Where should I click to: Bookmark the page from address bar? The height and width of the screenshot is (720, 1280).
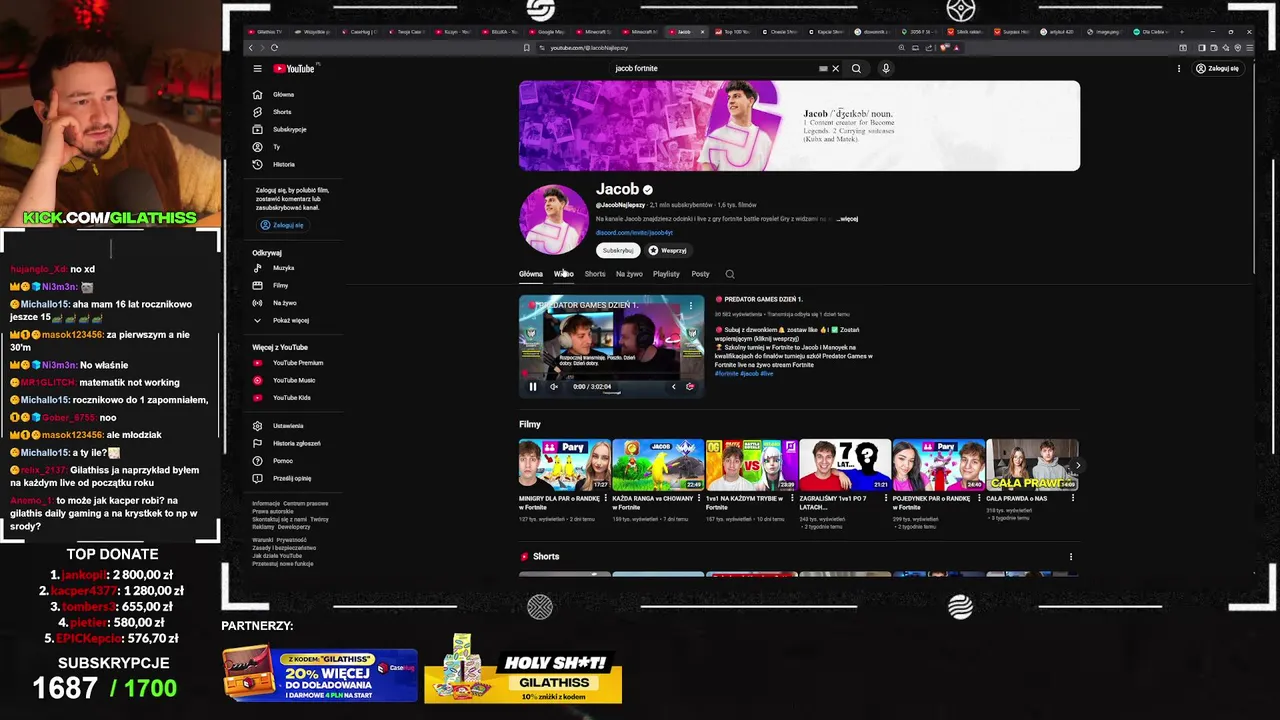[526, 47]
